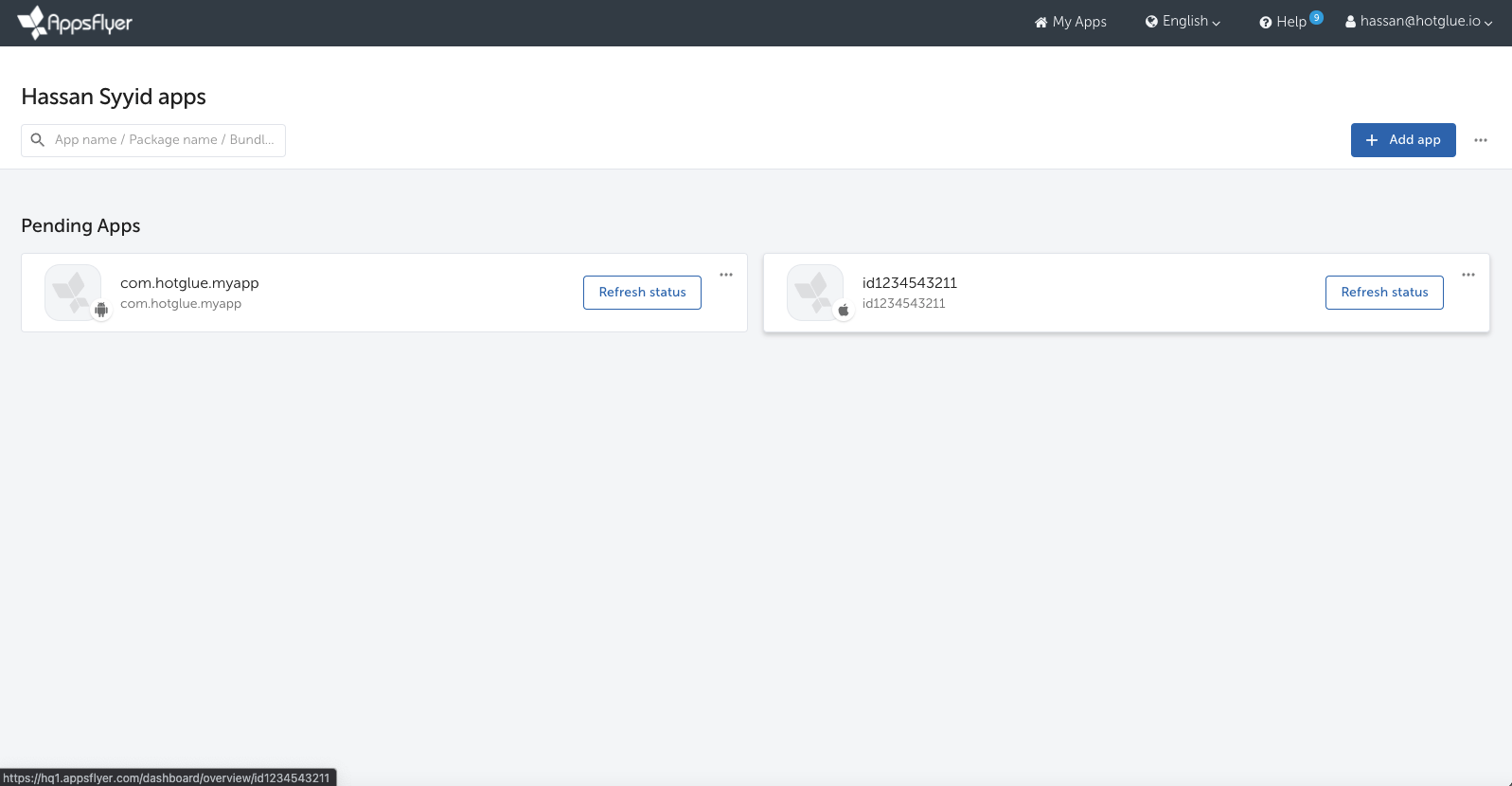Open My Apps from the top navigation

coord(1070,22)
